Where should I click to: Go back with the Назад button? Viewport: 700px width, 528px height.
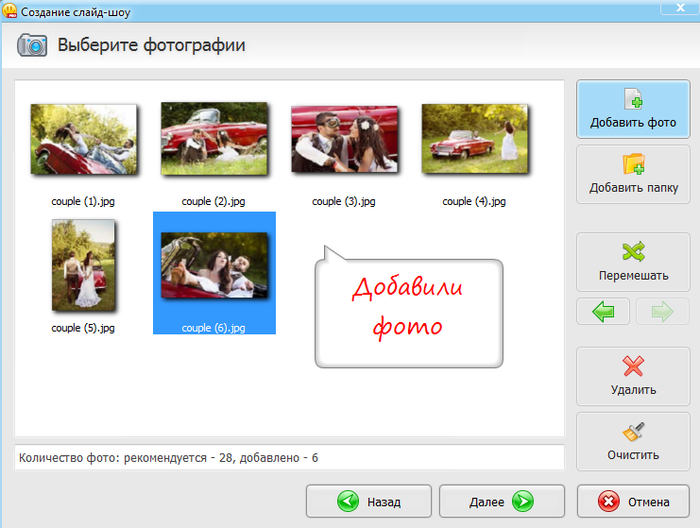[x=369, y=501]
